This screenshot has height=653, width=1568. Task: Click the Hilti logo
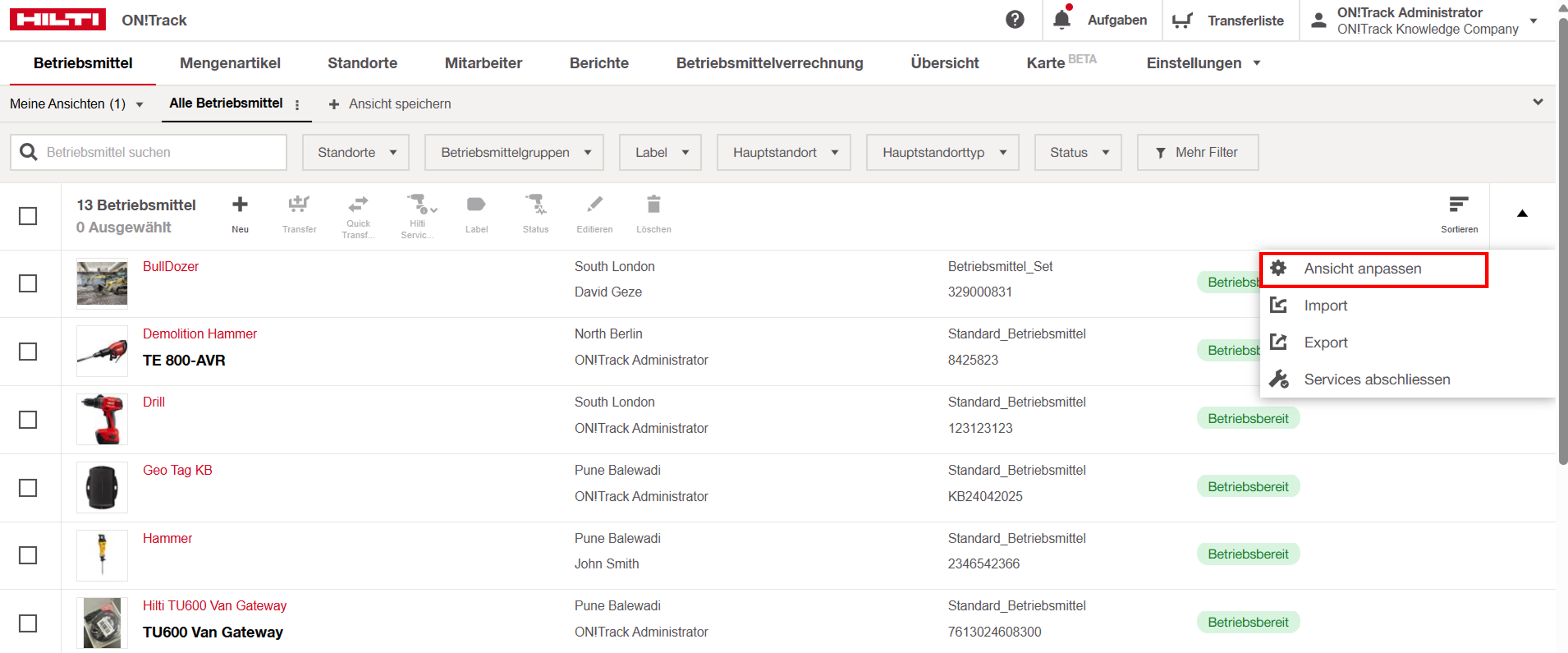point(58,20)
